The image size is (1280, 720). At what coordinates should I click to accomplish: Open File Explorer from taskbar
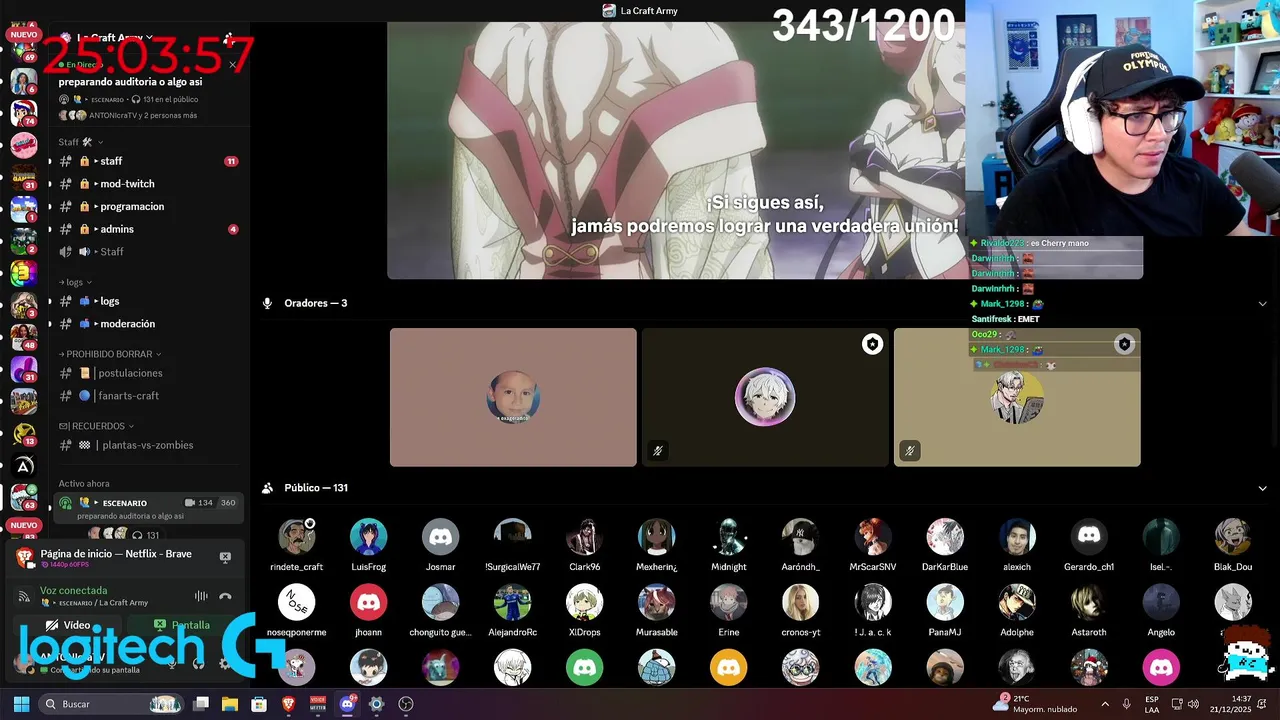[230, 704]
